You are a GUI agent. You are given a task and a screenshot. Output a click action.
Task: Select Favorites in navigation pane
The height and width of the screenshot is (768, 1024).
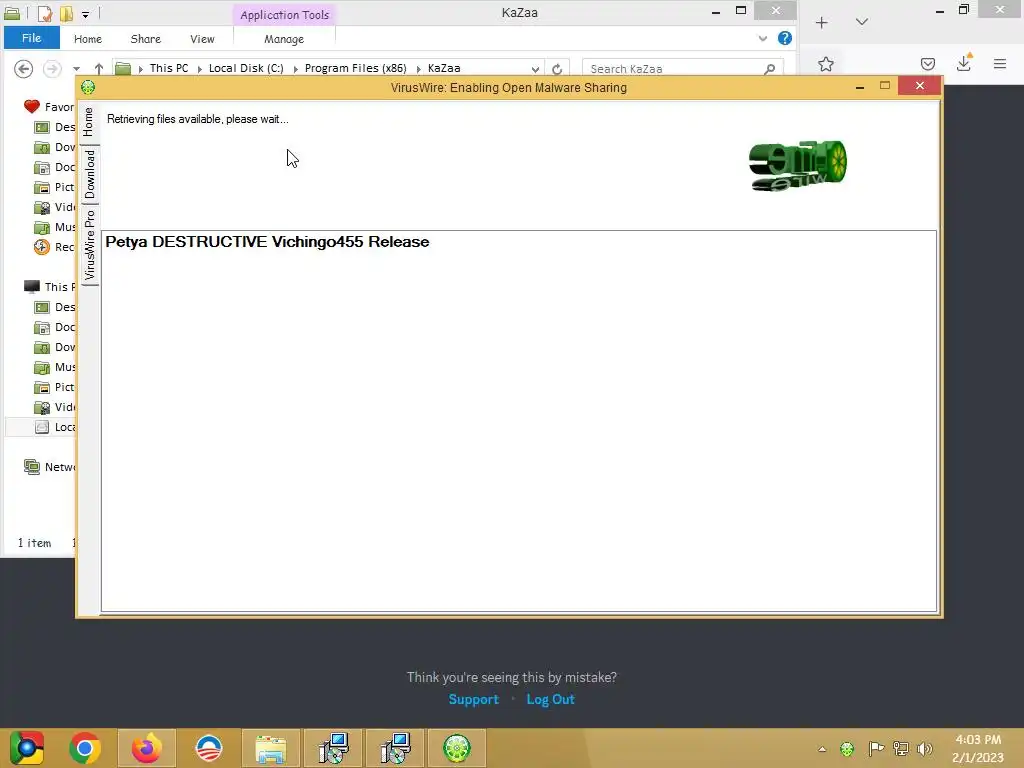pos(49,106)
